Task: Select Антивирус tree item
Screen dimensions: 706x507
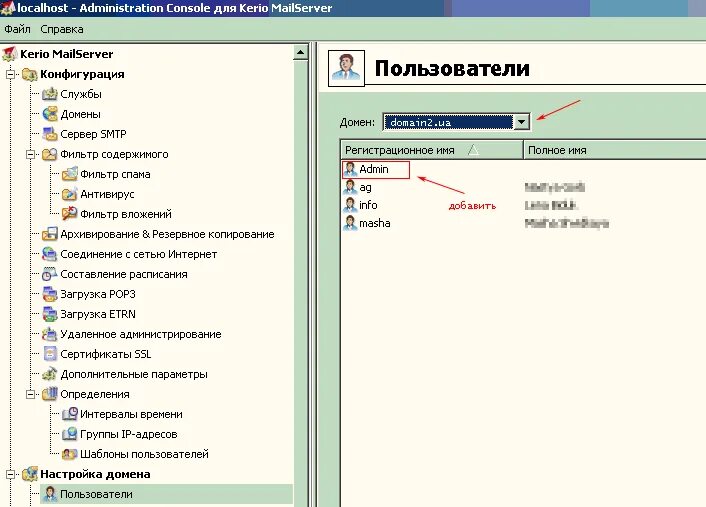Action: (x=107, y=195)
